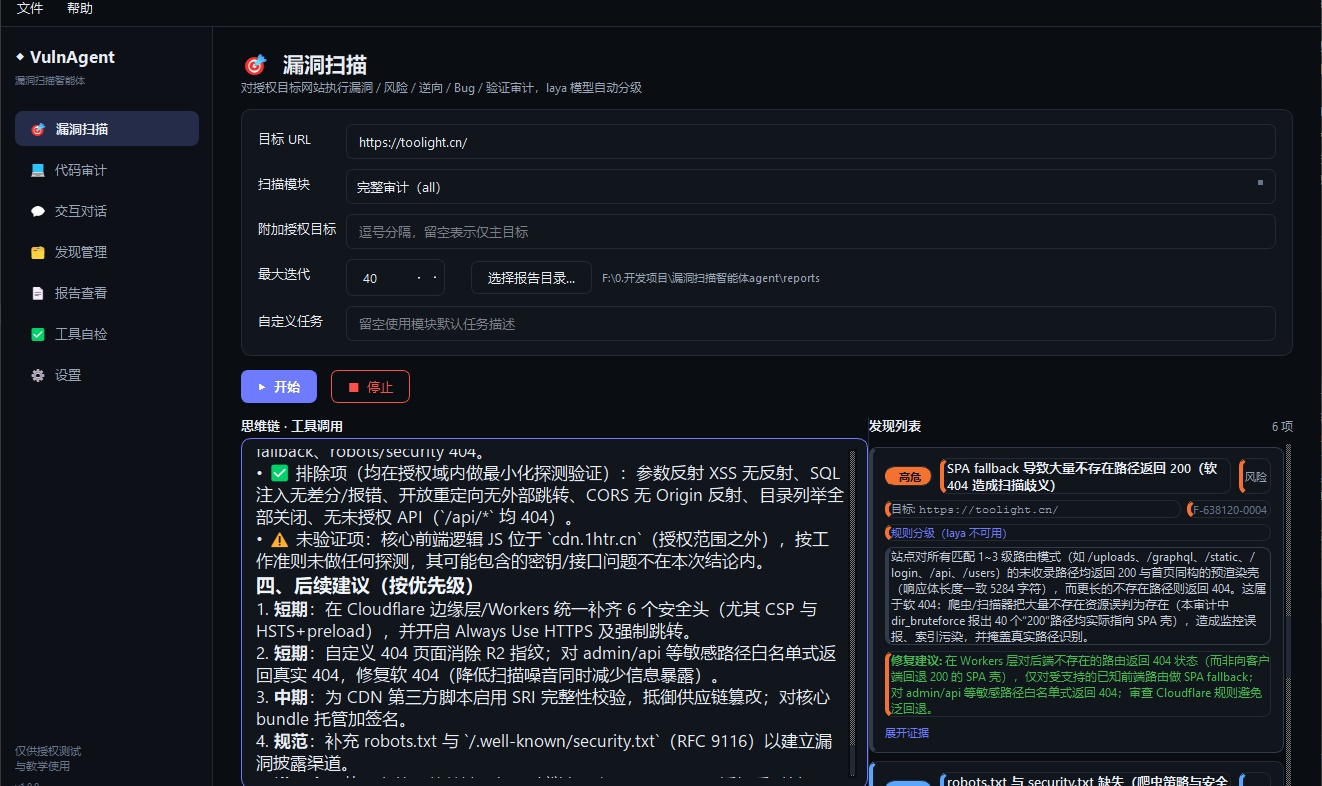
Task: Click the 规则分级（laya 不可用）label
Action: click(1077, 533)
